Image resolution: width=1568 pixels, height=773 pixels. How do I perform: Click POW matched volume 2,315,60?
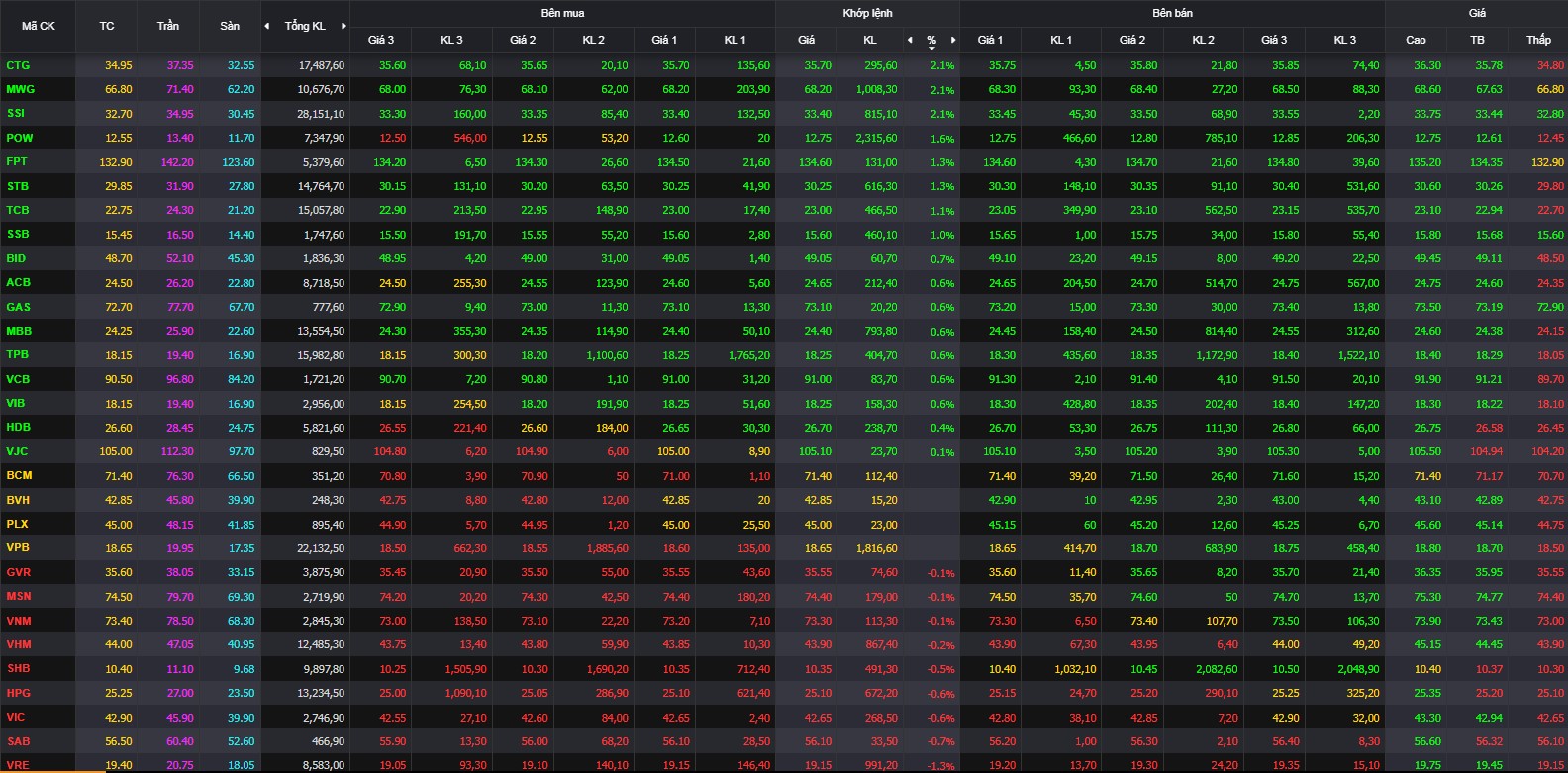[x=877, y=139]
